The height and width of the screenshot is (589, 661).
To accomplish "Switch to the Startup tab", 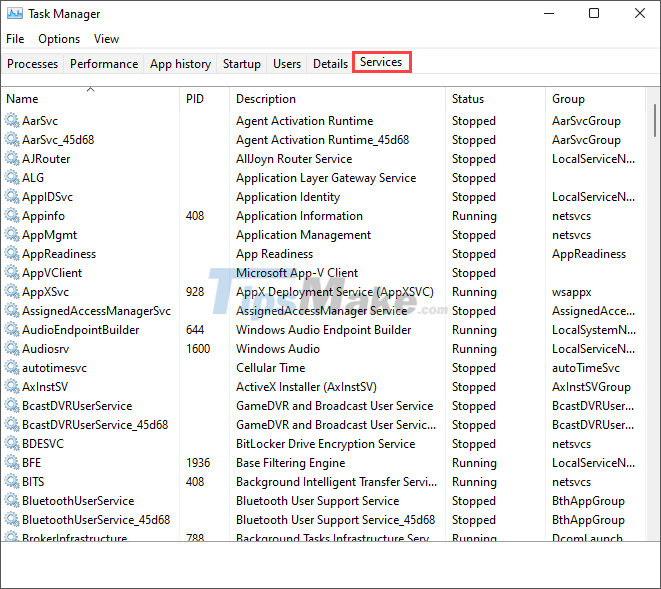I will coord(242,64).
